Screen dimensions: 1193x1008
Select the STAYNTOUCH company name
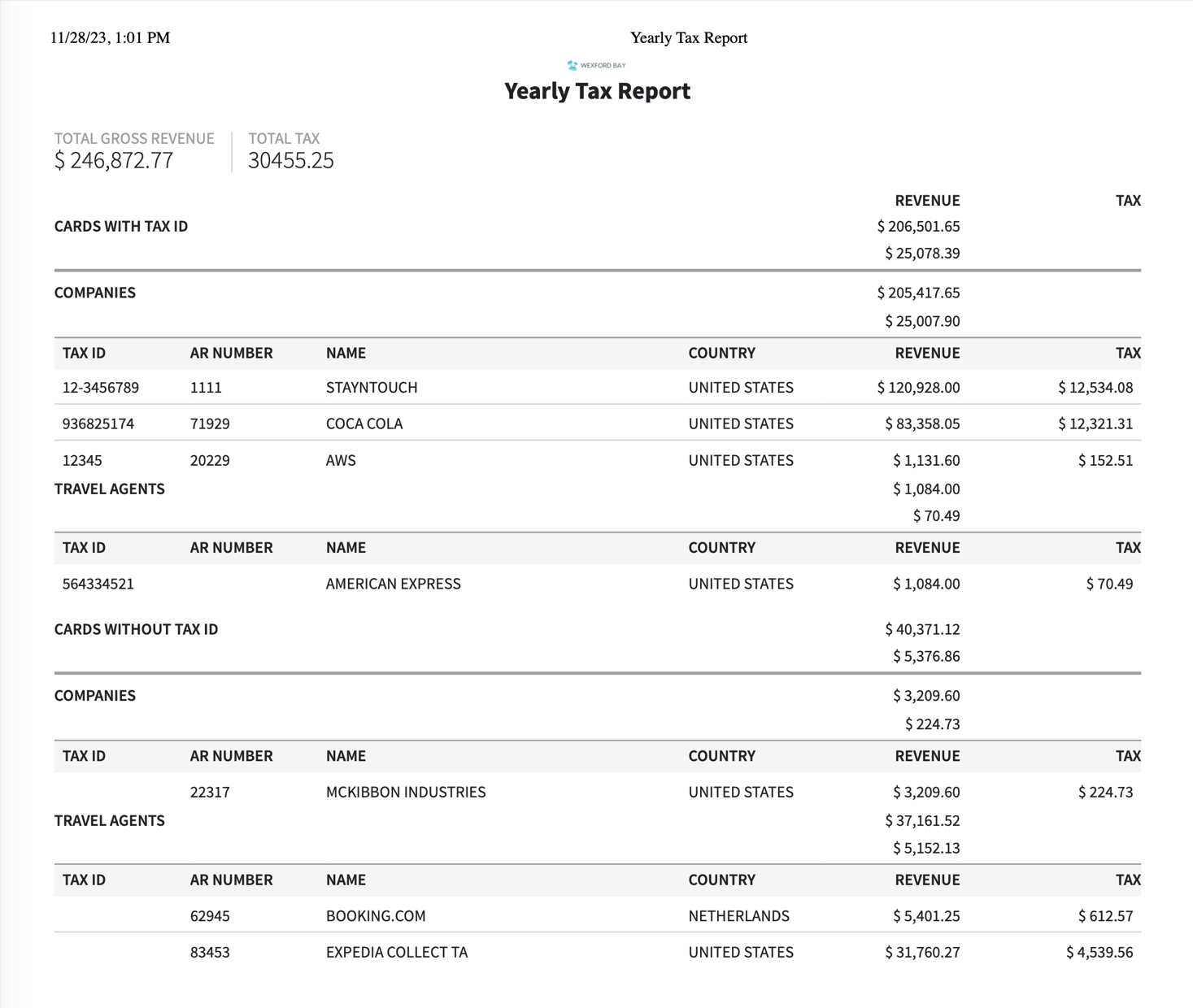pos(372,387)
